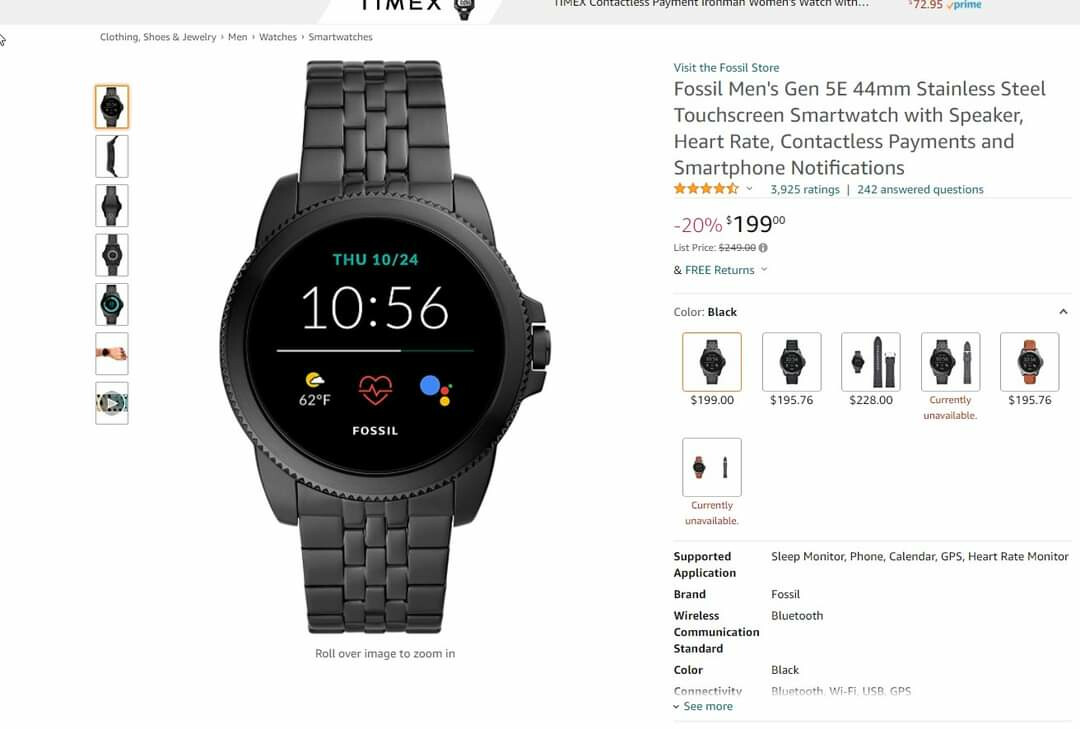
Task: Open the 3,925 ratings link
Action: tap(804, 189)
